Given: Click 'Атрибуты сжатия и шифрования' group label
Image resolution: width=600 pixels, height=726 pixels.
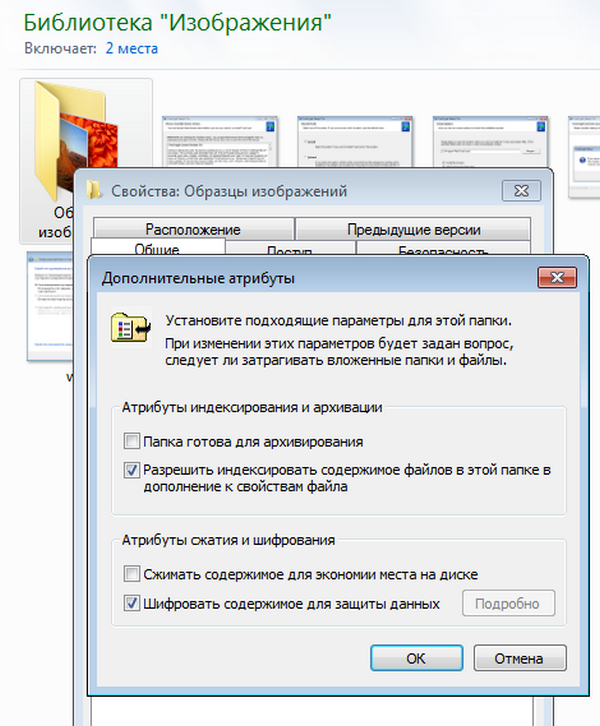Looking at the screenshot, I should [x=228, y=540].
